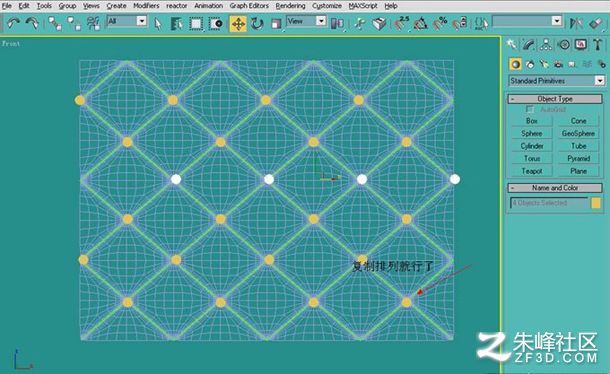Open the Utilities hammer panel
Viewport: 610px width, 374px height.
598,45
